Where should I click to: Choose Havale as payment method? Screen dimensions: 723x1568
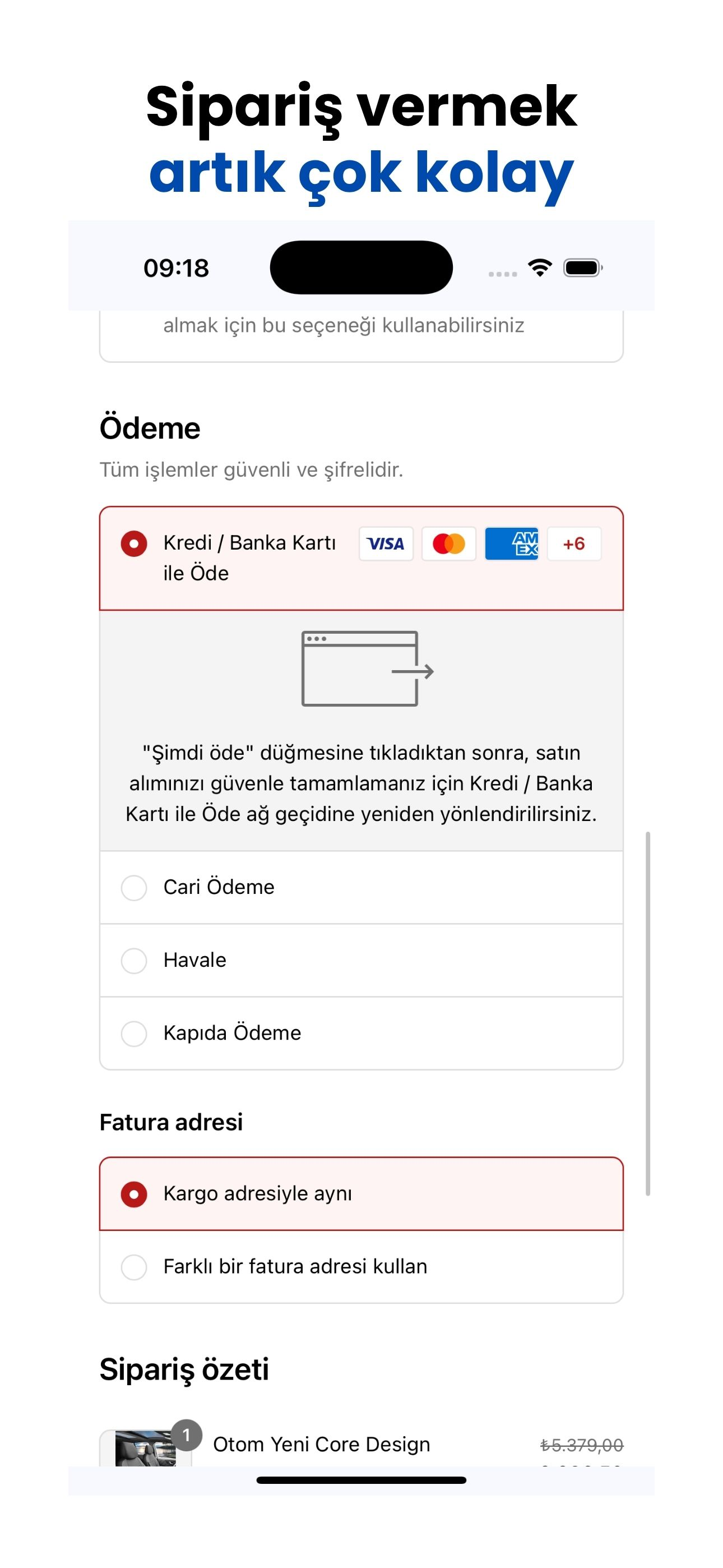(361, 960)
